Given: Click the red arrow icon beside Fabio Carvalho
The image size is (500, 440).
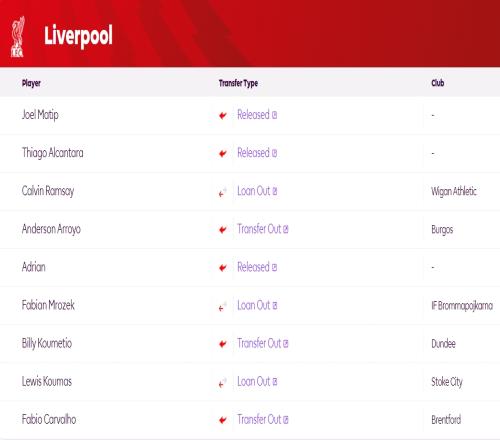Looking at the screenshot, I should pos(223,420).
